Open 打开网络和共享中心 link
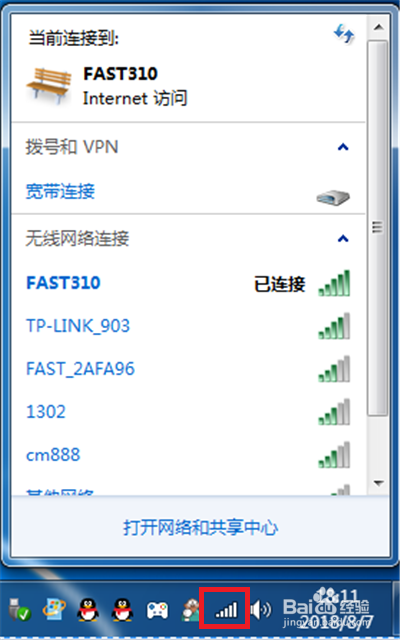Screen dimensions: 400x640 200,527
